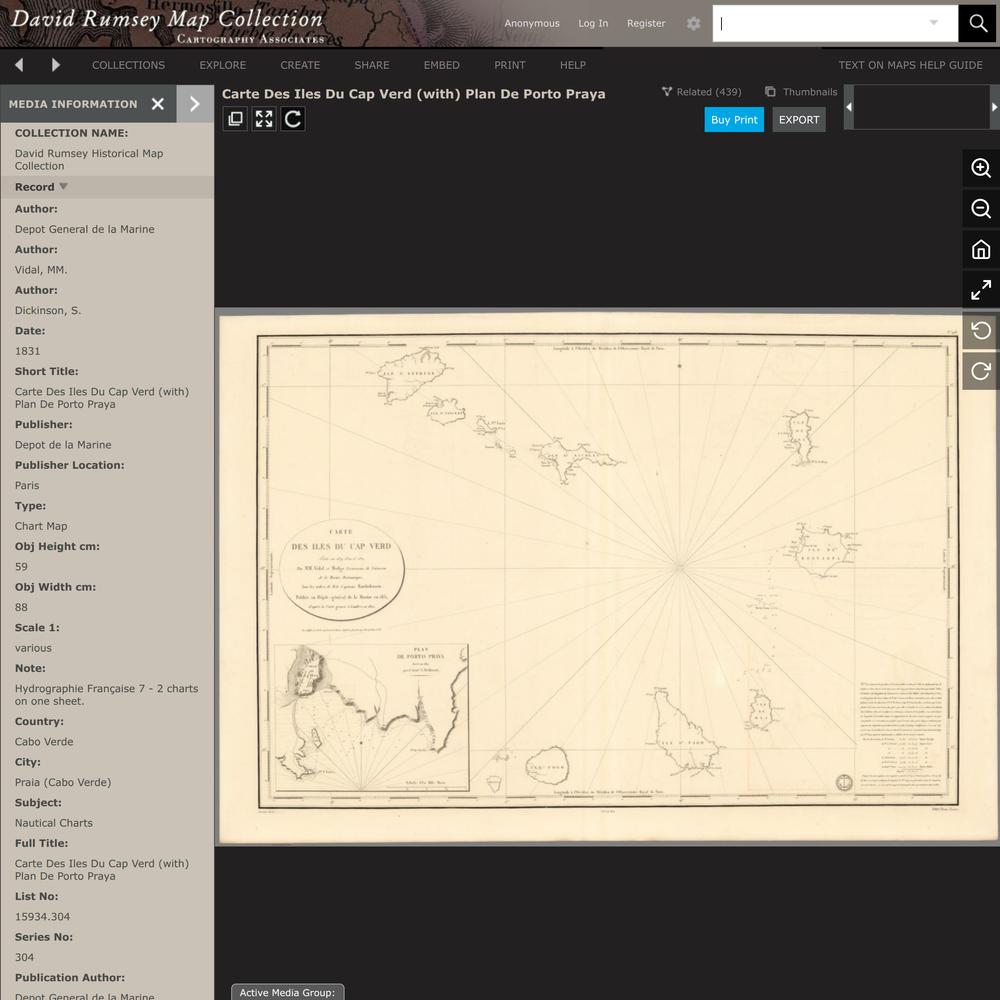Zoom in on the map
Viewport: 1000px width, 1000px height.
click(981, 168)
